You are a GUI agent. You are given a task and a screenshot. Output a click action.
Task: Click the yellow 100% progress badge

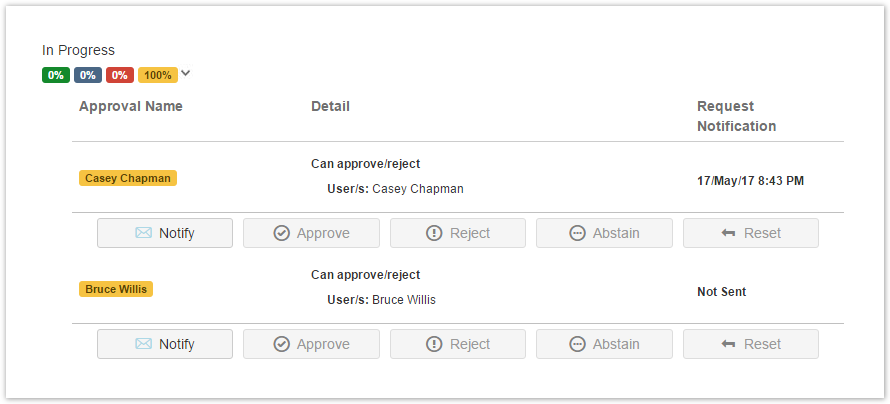157,75
